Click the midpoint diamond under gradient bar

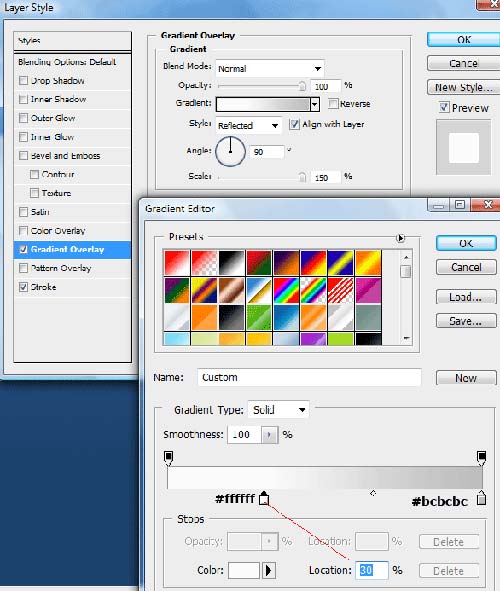point(373,493)
